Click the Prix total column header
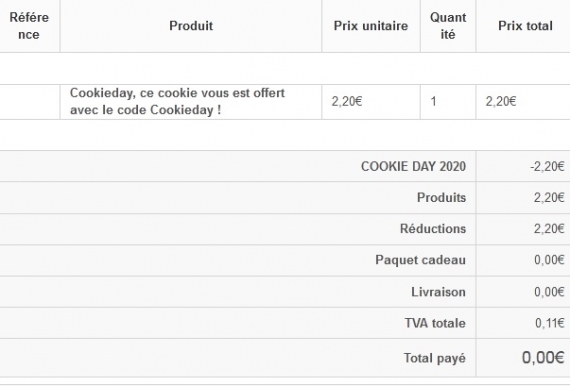The image size is (570, 386). point(525,26)
